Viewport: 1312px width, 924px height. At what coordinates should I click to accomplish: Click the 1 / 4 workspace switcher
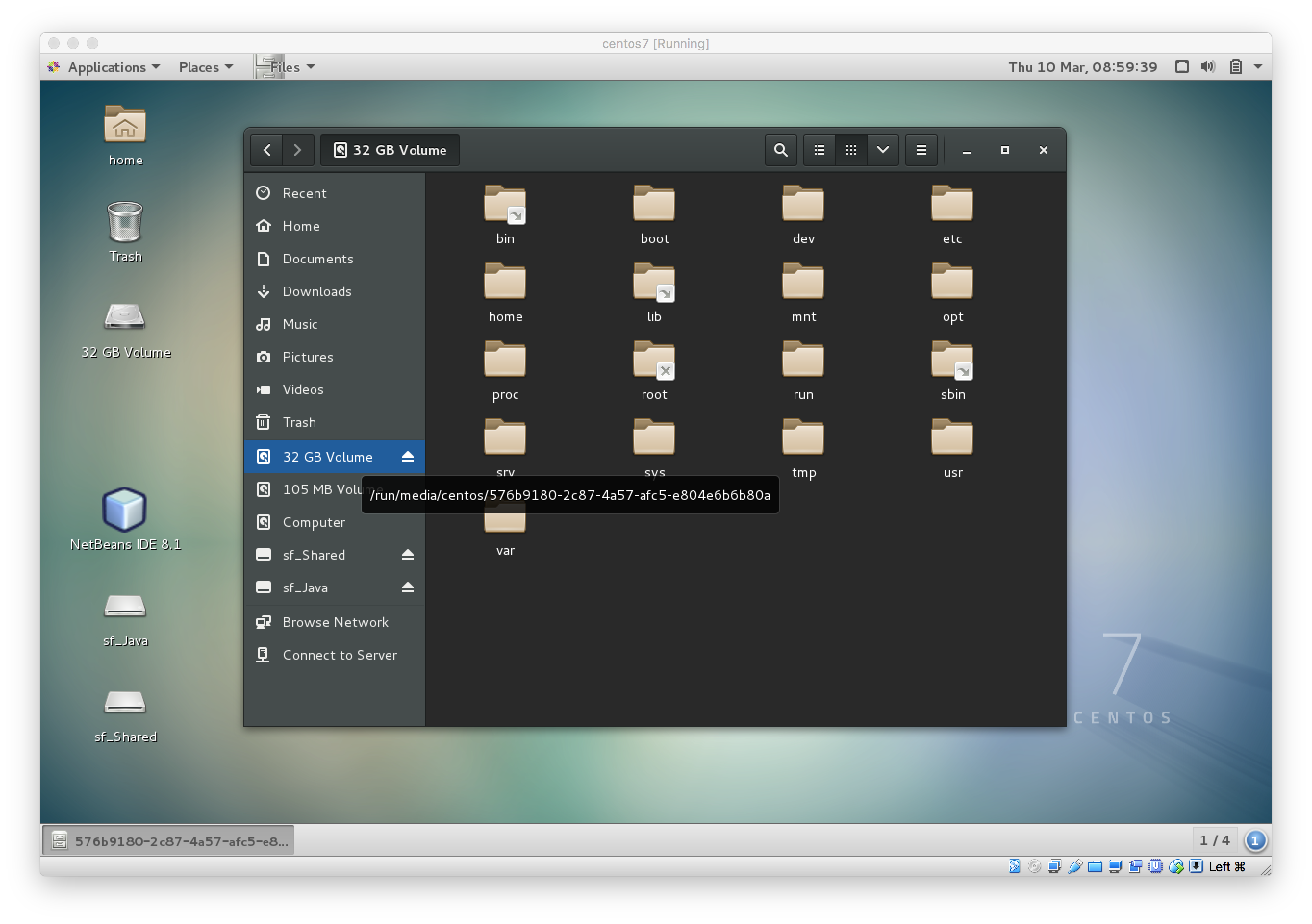pyautogui.click(x=1214, y=841)
